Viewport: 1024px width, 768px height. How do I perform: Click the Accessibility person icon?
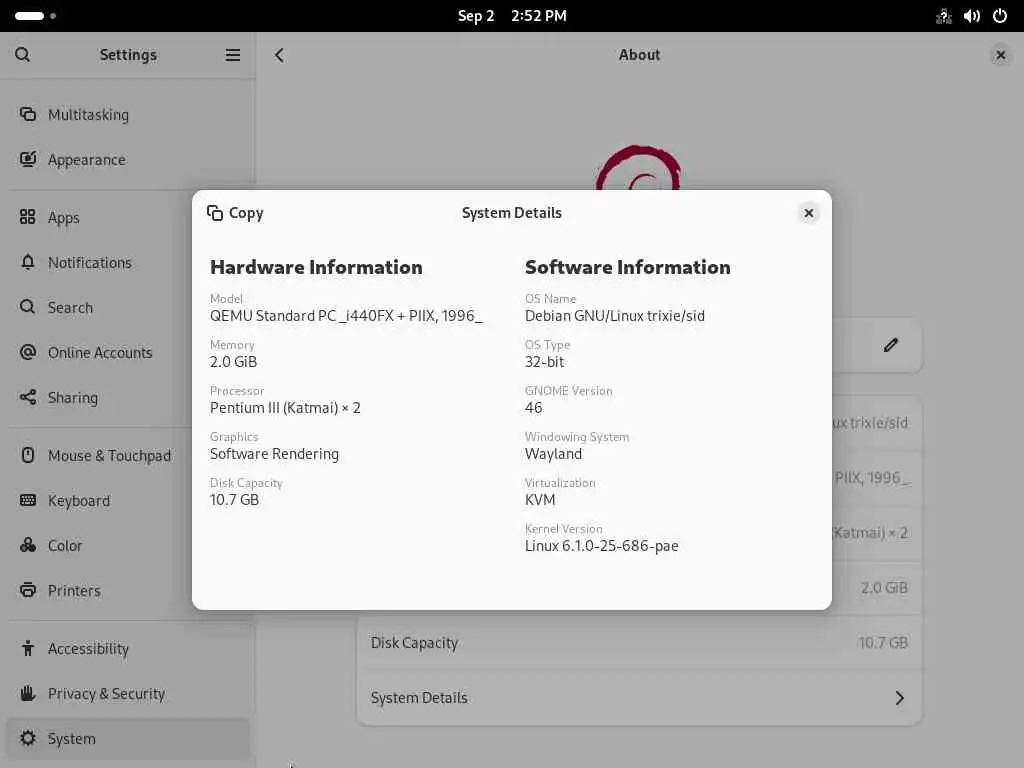coord(27,648)
